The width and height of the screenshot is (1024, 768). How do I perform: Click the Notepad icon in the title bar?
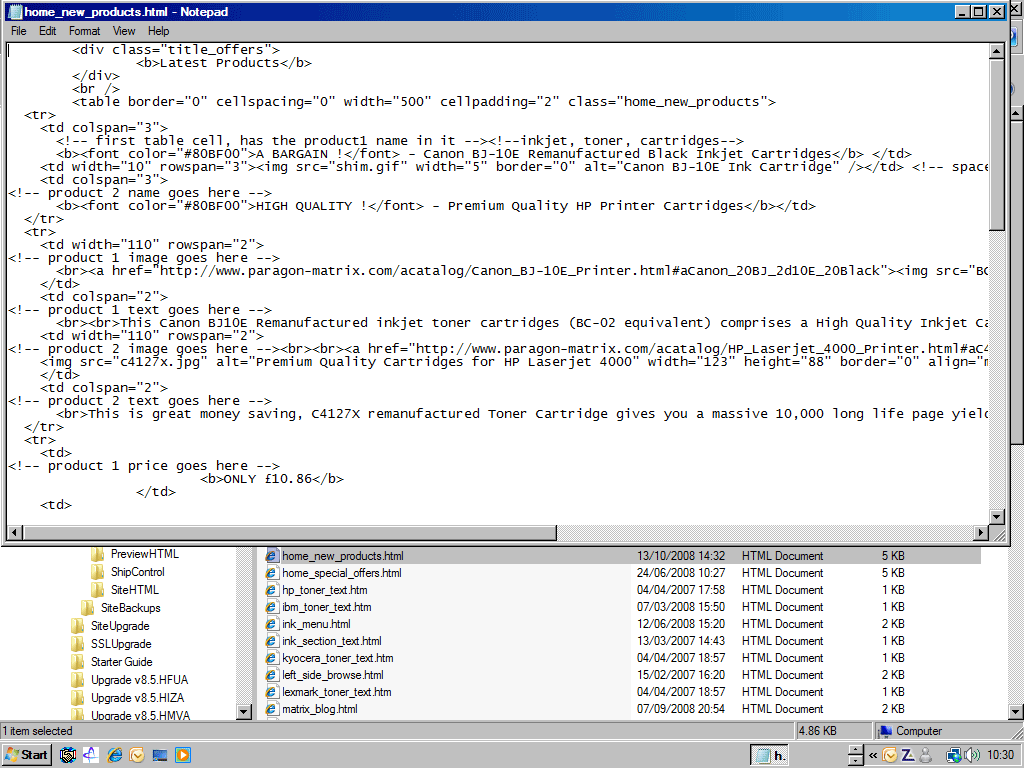pyautogui.click(x=13, y=12)
